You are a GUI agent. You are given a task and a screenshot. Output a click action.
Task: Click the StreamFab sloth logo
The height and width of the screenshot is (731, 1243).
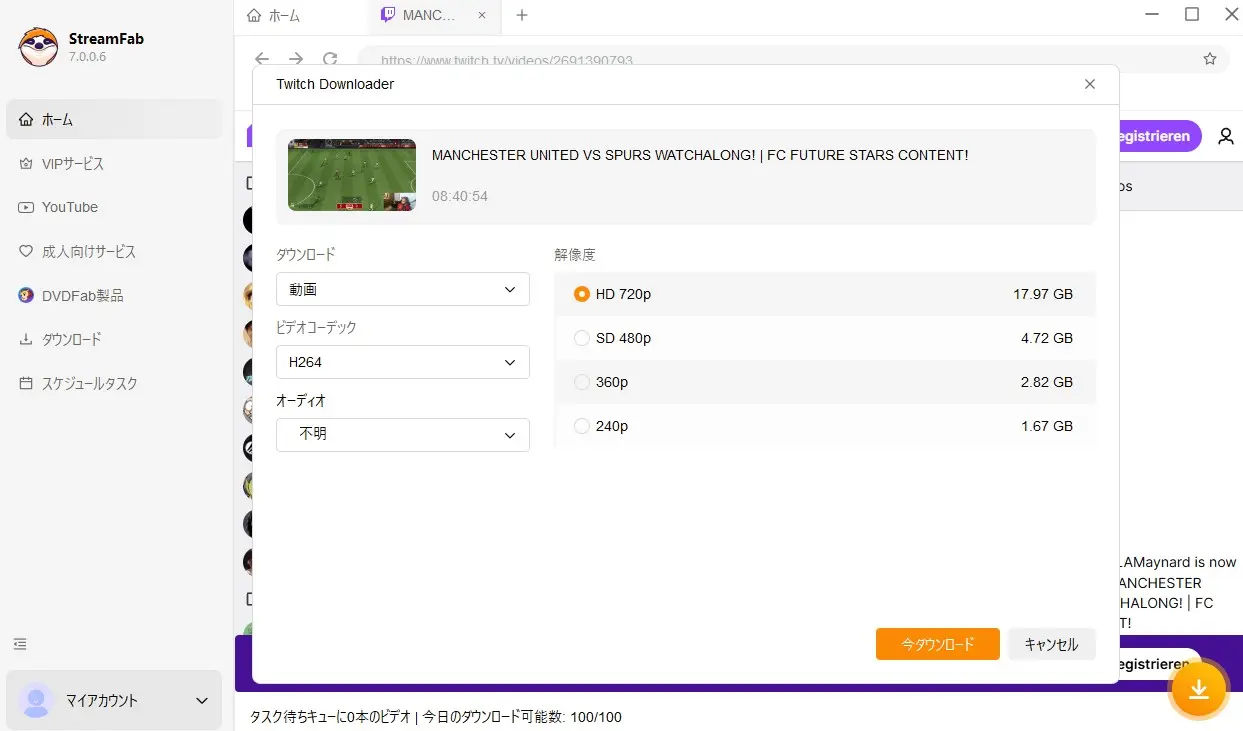pyautogui.click(x=38, y=47)
